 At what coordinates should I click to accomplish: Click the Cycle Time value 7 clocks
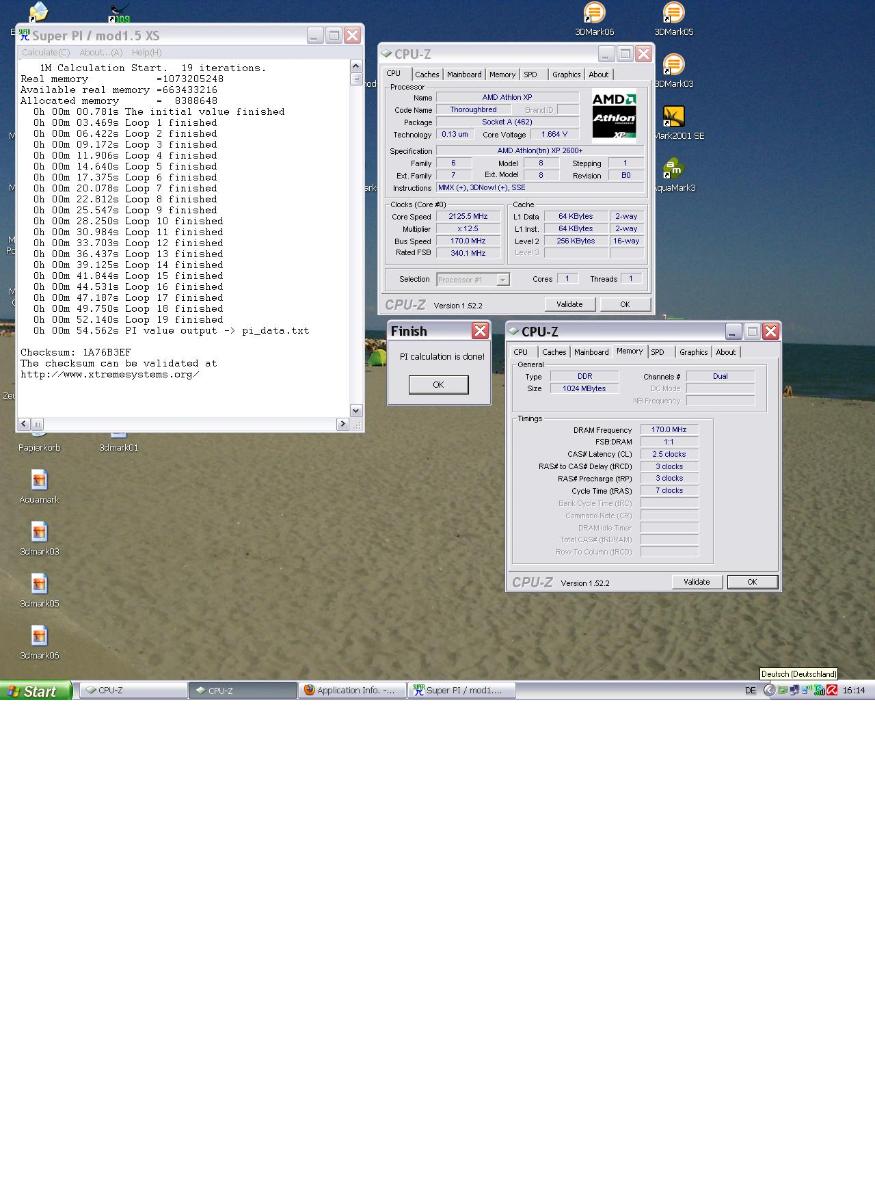click(669, 491)
